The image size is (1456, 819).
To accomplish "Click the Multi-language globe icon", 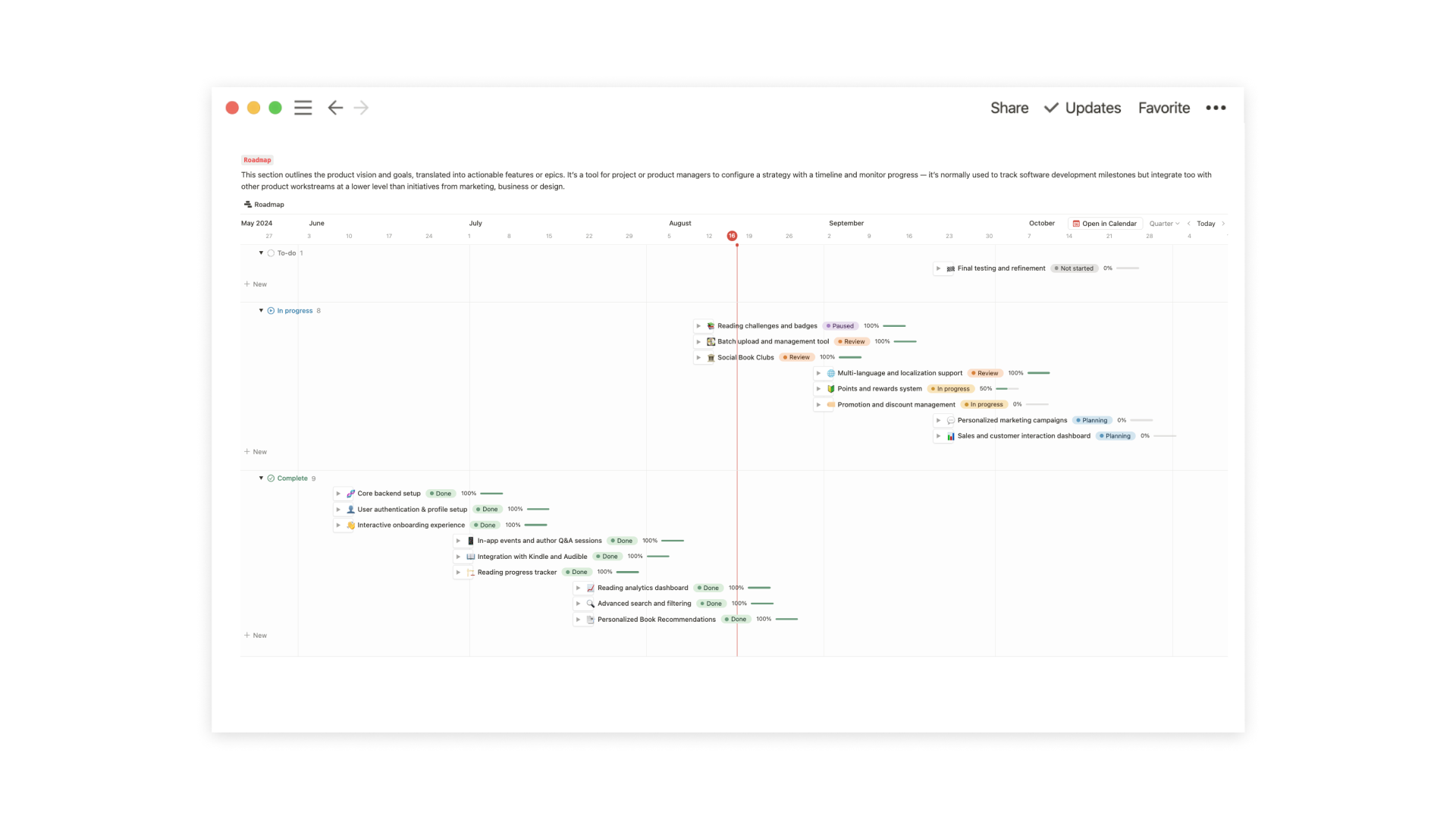I will click(x=830, y=373).
